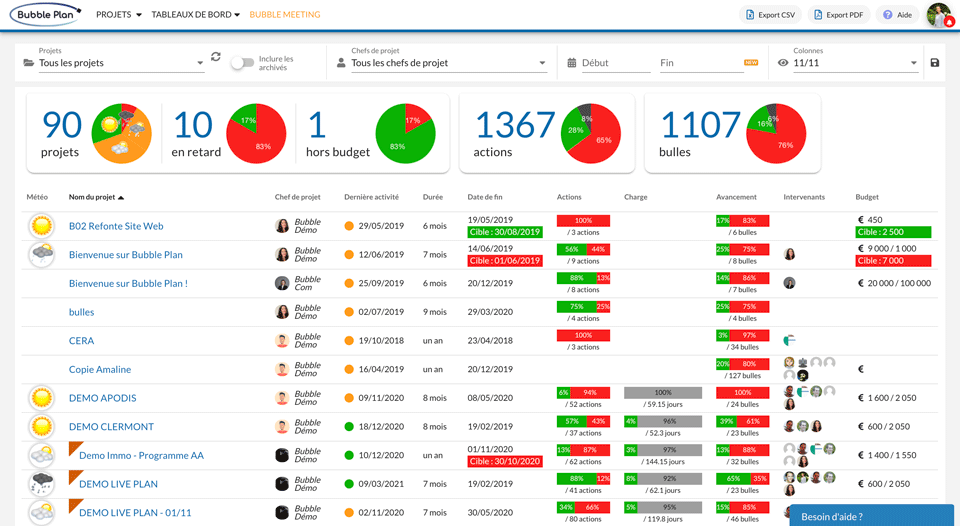This screenshot has width=960, height=526.
Task: Sort by Chef de projet header
Action: [x=298, y=197]
